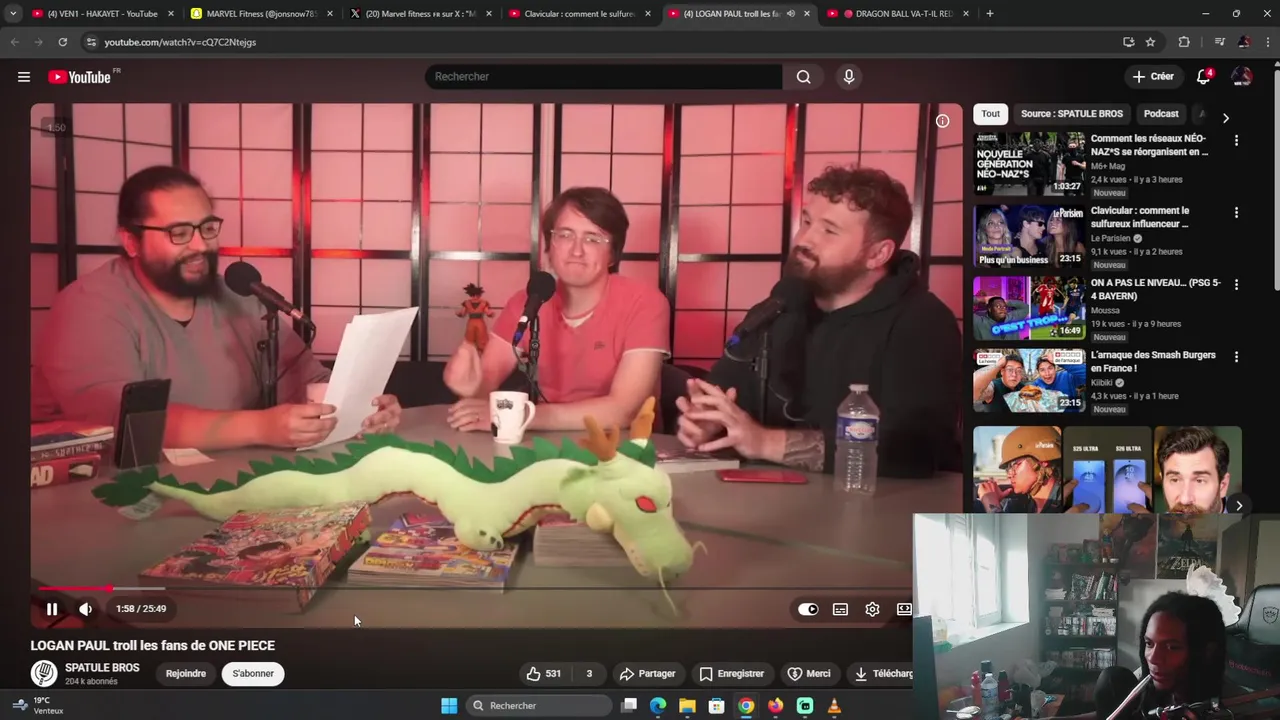
Task: Open options for PSG 5-4 BAYERN video
Action: point(1236,285)
